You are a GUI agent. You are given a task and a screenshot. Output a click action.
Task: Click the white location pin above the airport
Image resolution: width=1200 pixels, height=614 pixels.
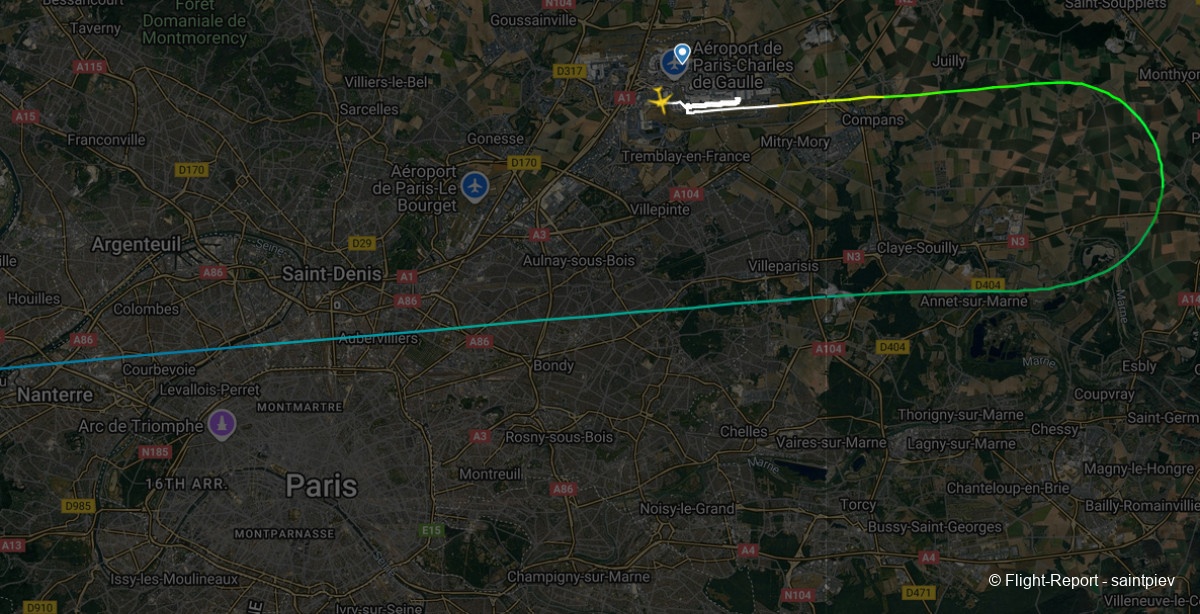pos(682,53)
